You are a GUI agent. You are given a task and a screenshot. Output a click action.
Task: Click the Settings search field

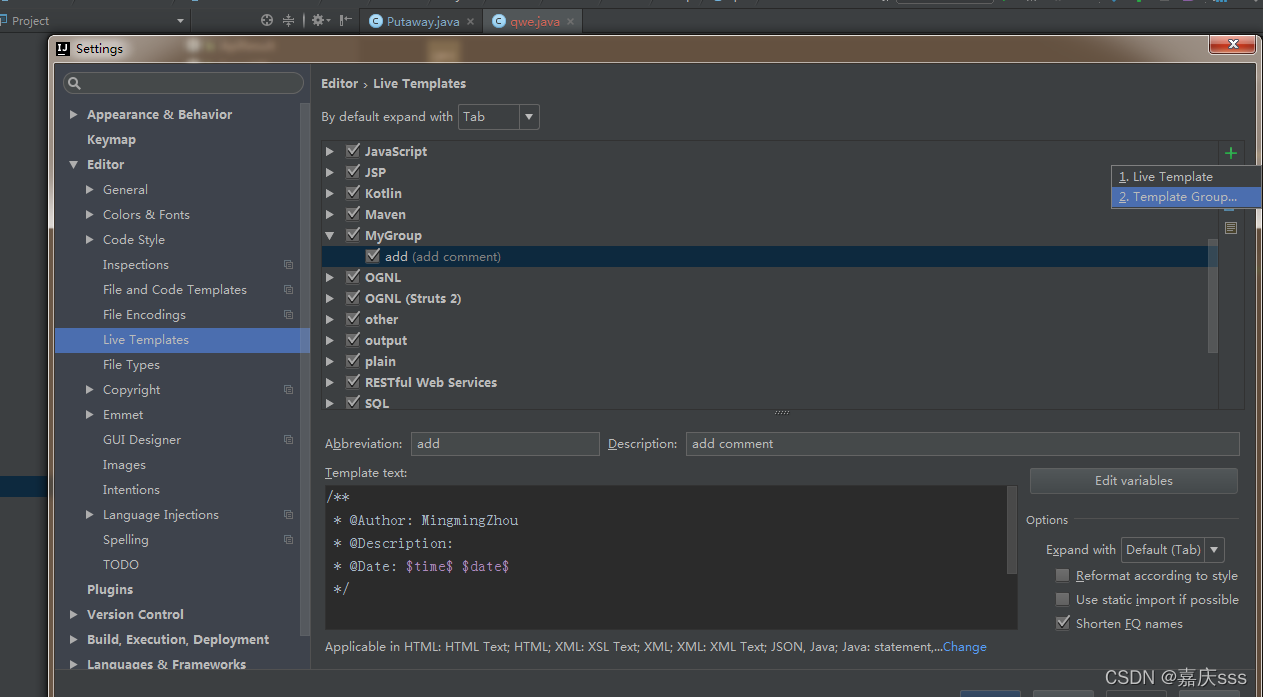click(183, 83)
